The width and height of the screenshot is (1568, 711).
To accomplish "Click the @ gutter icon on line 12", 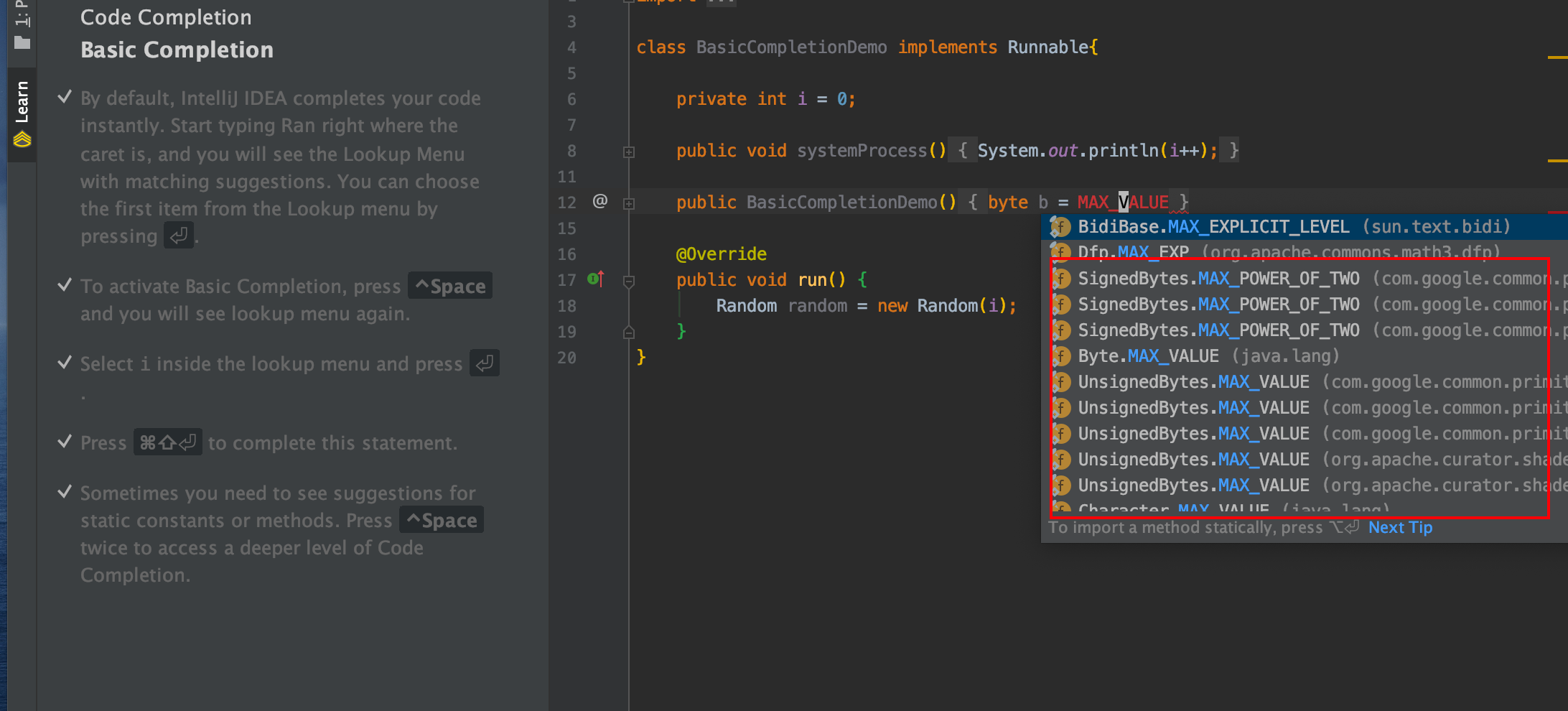I will (600, 201).
